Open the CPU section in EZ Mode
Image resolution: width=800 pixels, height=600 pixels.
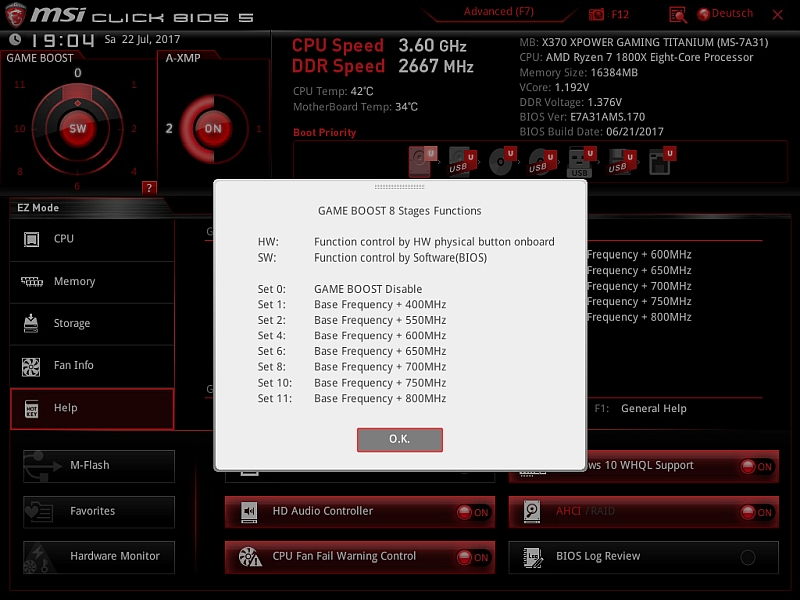click(x=92, y=239)
